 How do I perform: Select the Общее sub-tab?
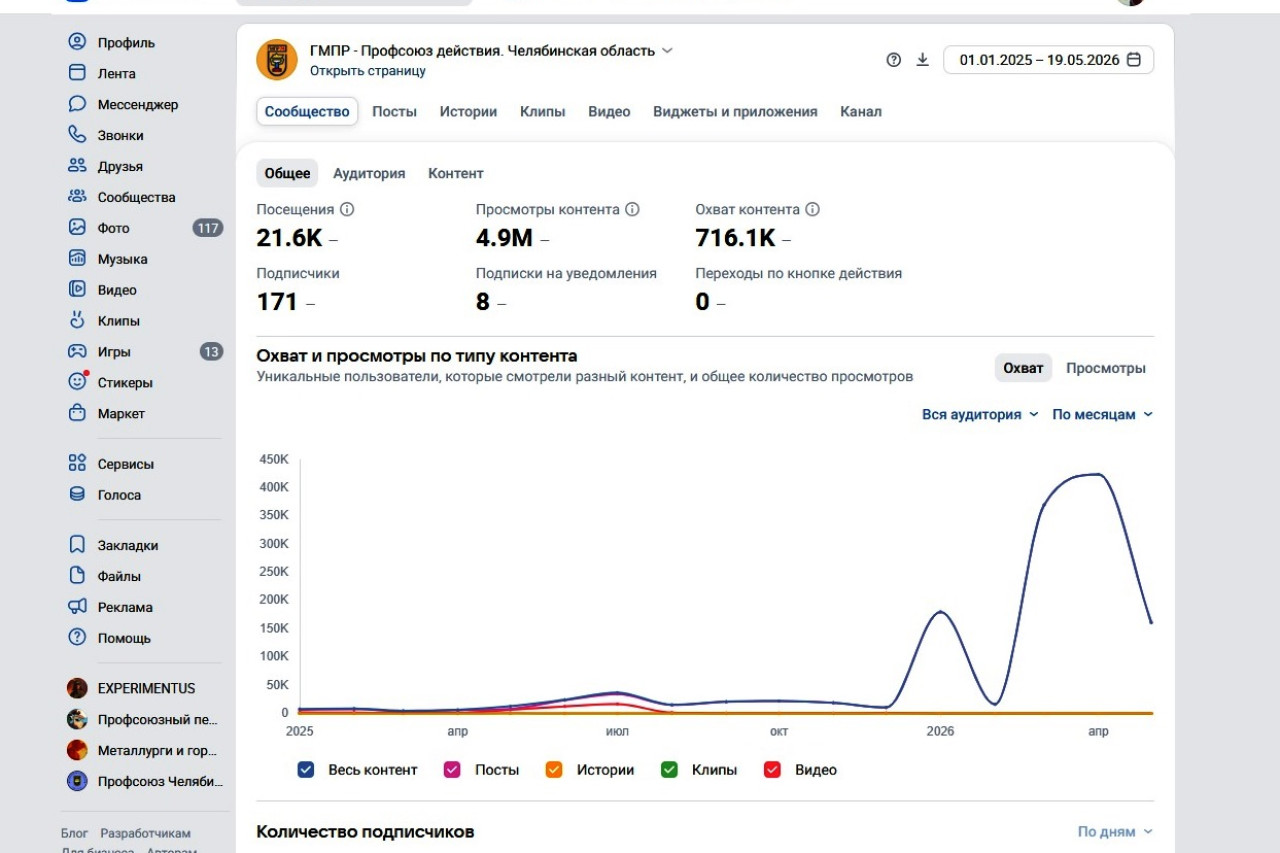point(287,173)
